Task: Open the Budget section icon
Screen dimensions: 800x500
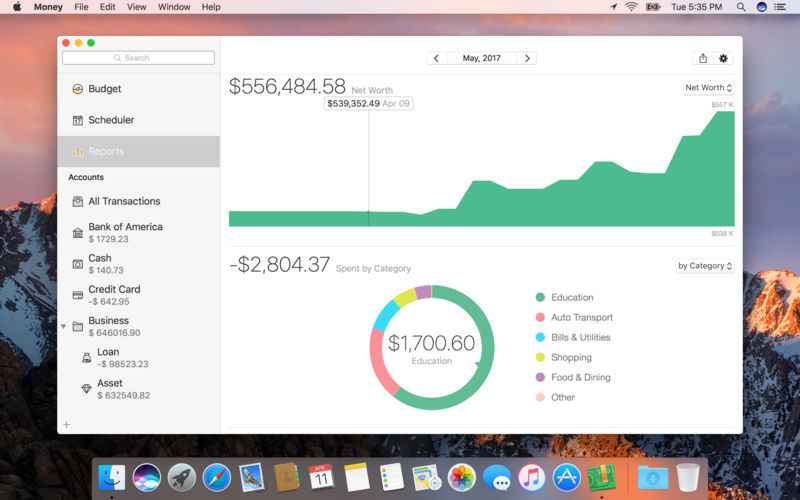Action: tap(78, 89)
